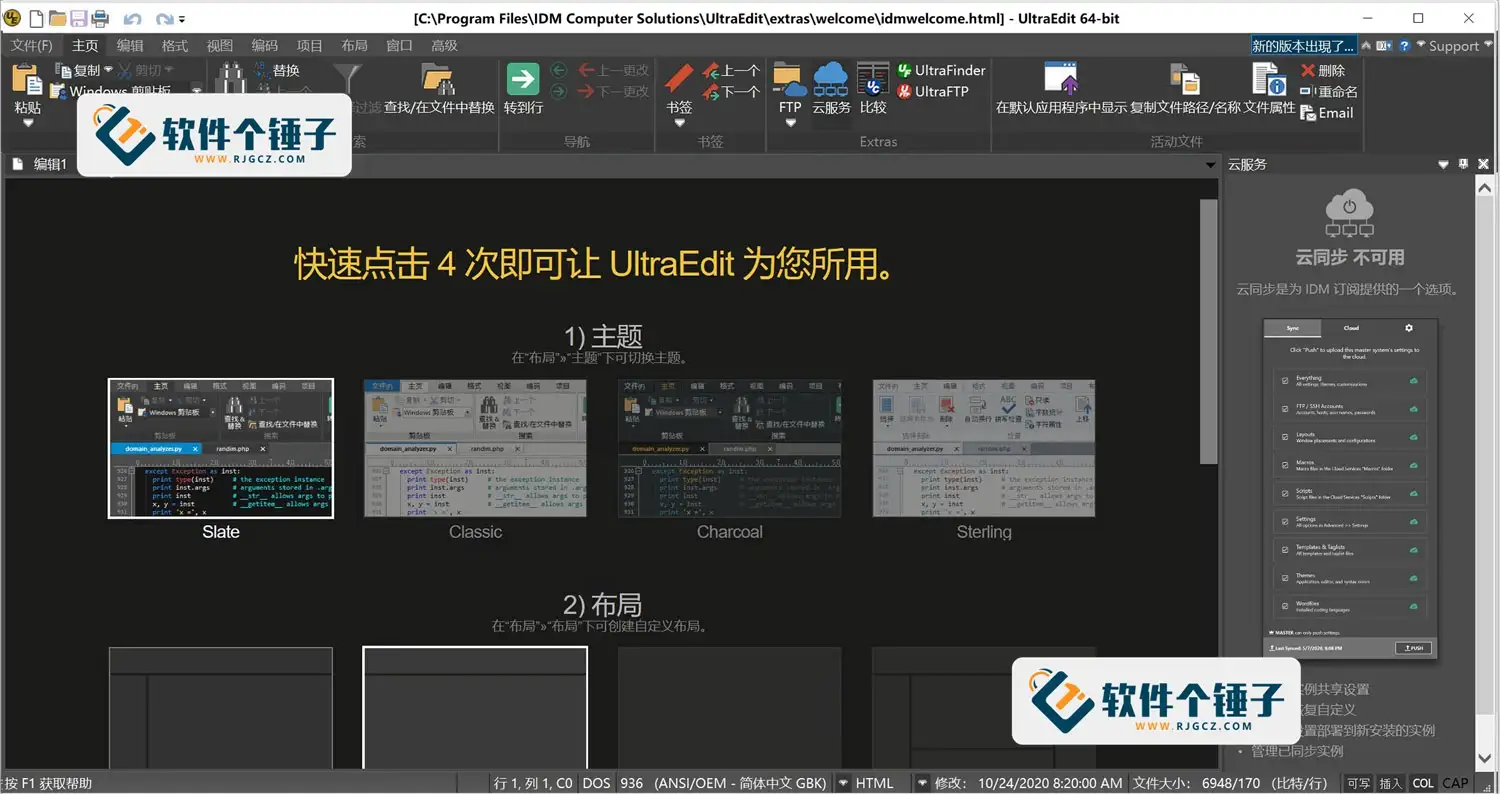Click the print icon in the quick access toolbar
Viewport: 1500px width, 794px height.
click(x=100, y=18)
